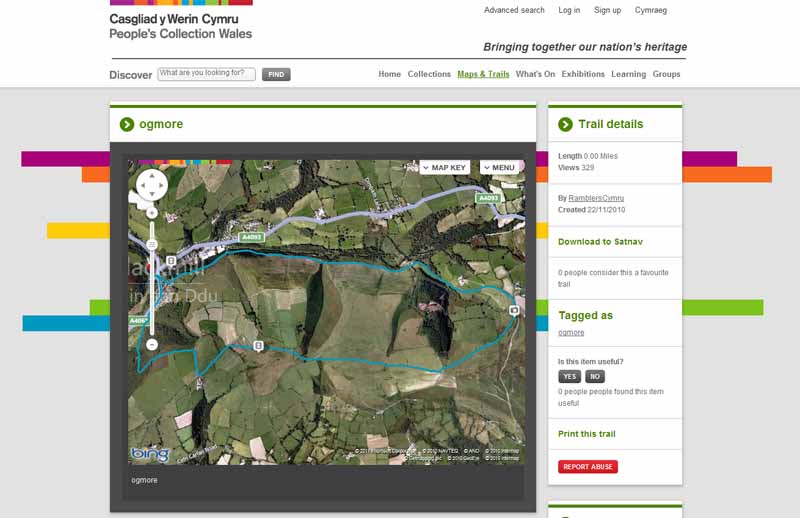The width and height of the screenshot is (800, 518).
Task: Zoom in using the map plus button
Action: (x=152, y=213)
